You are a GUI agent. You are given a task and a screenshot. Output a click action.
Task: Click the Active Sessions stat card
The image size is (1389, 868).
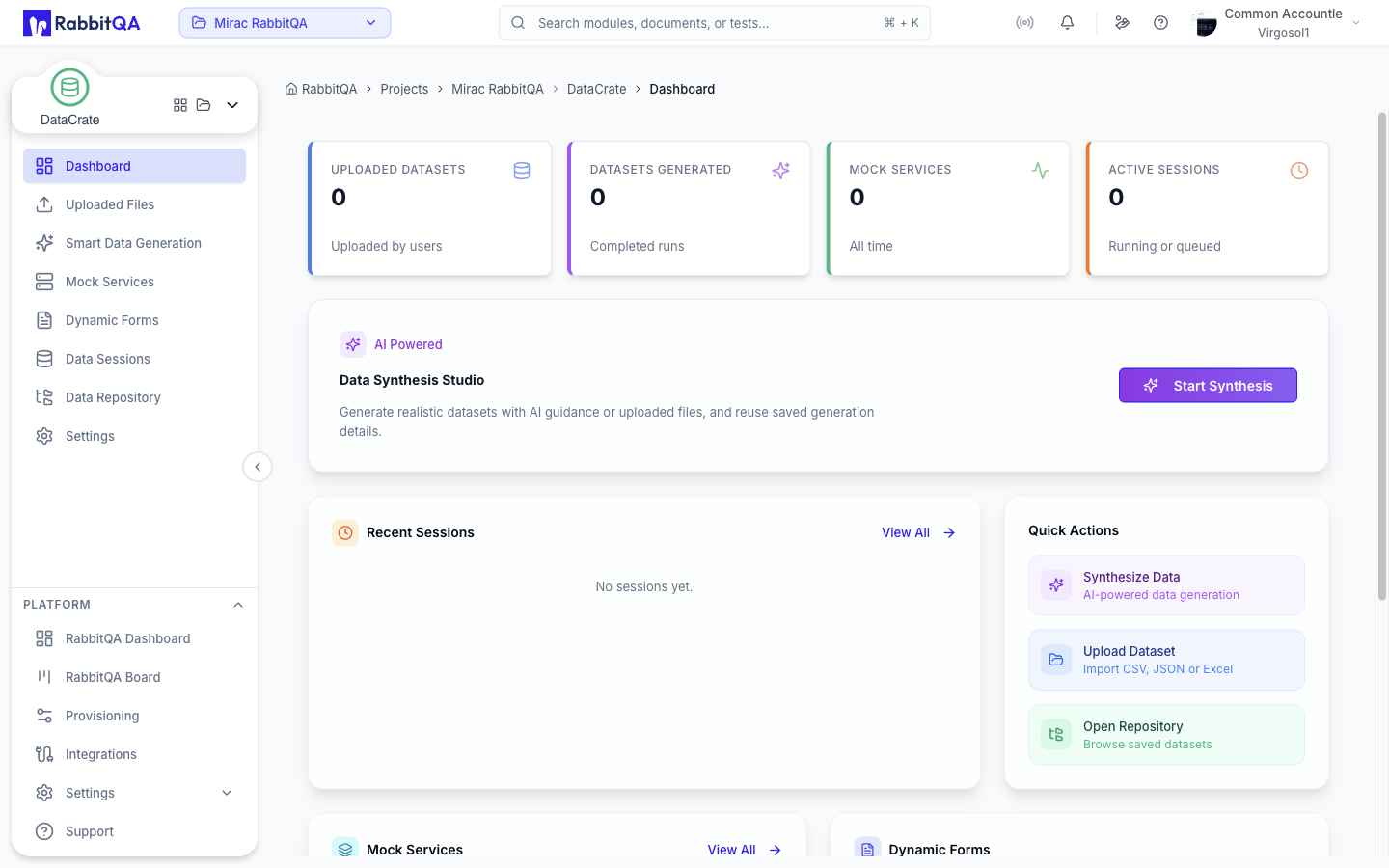(1208, 208)
